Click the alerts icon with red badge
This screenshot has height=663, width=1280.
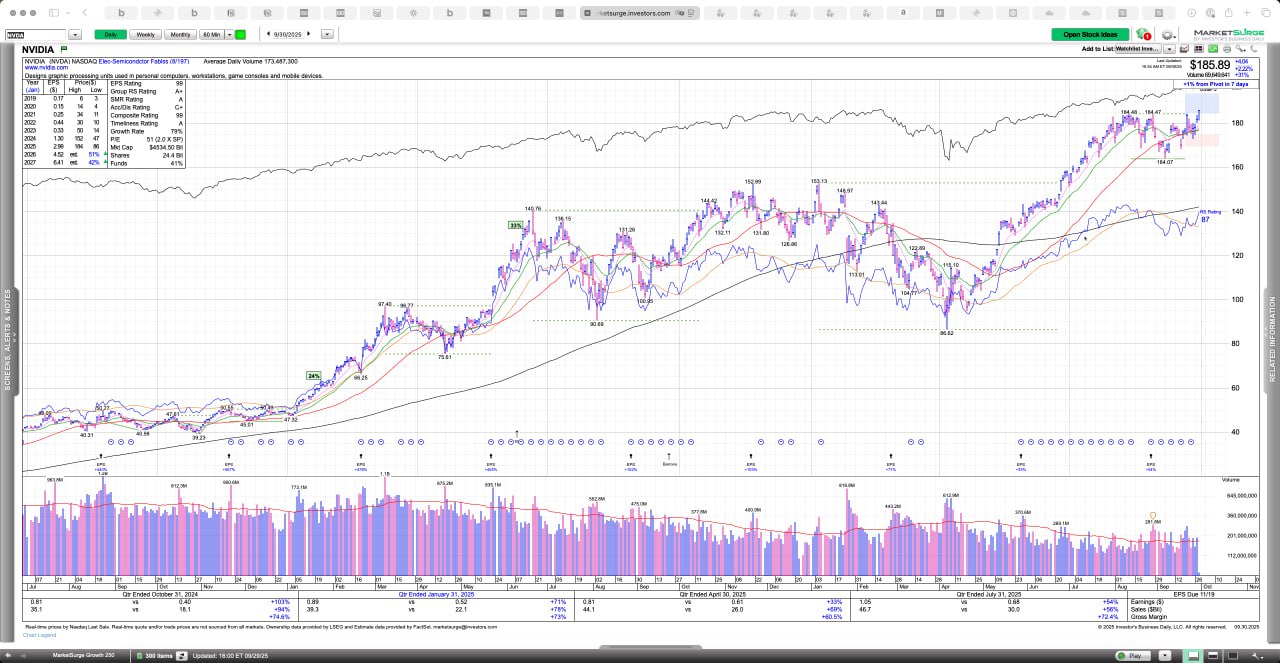pos(1144,35)
